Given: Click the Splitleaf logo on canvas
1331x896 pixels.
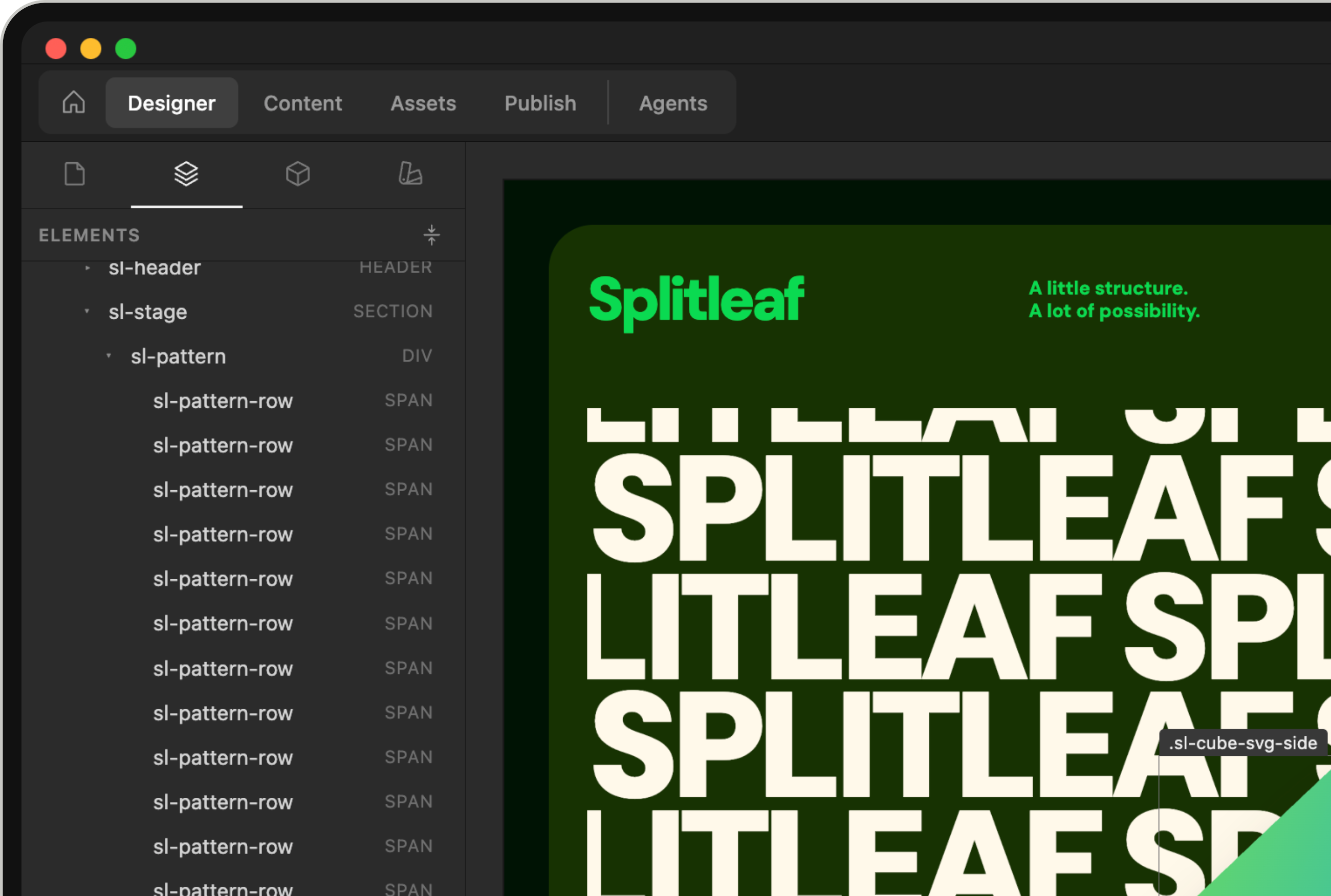Looking at the screenshot, I should click(x=696, y=303).
